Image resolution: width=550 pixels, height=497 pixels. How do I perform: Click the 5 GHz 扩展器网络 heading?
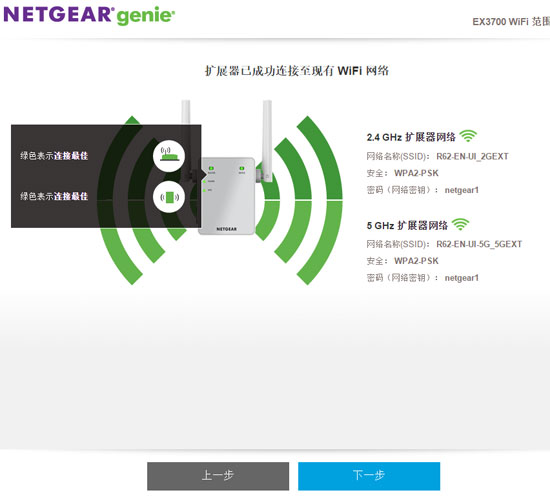pyautogui.click(x=407, y=226)
